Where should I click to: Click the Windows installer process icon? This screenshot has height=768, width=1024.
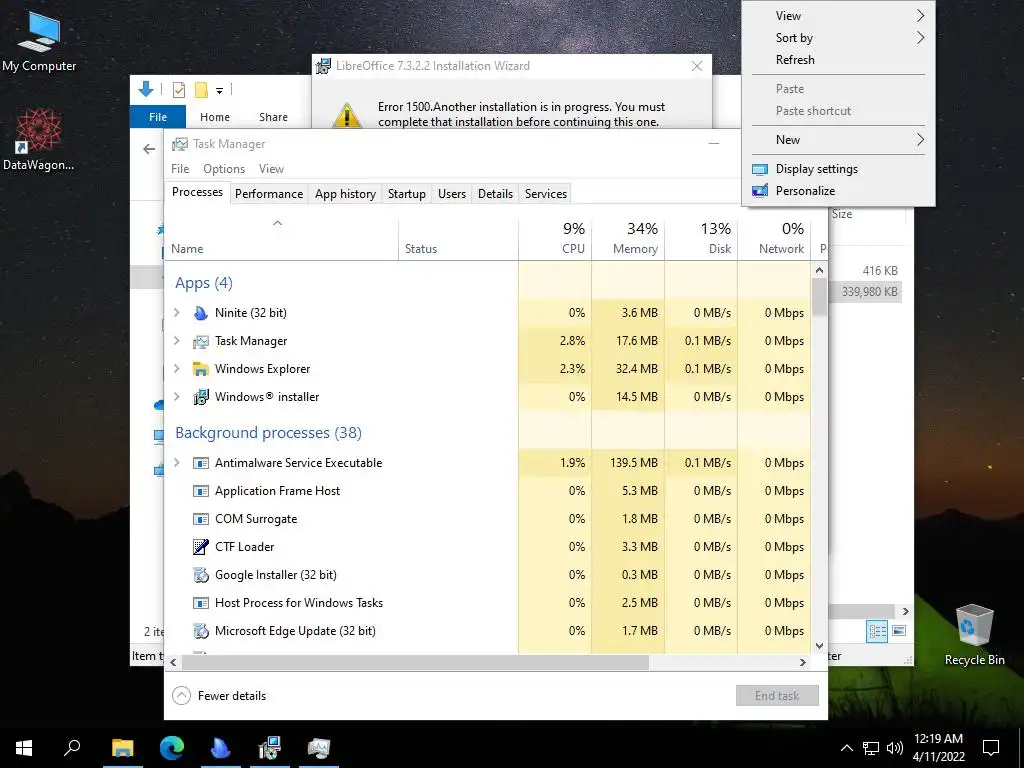click(x=200, y=397)
